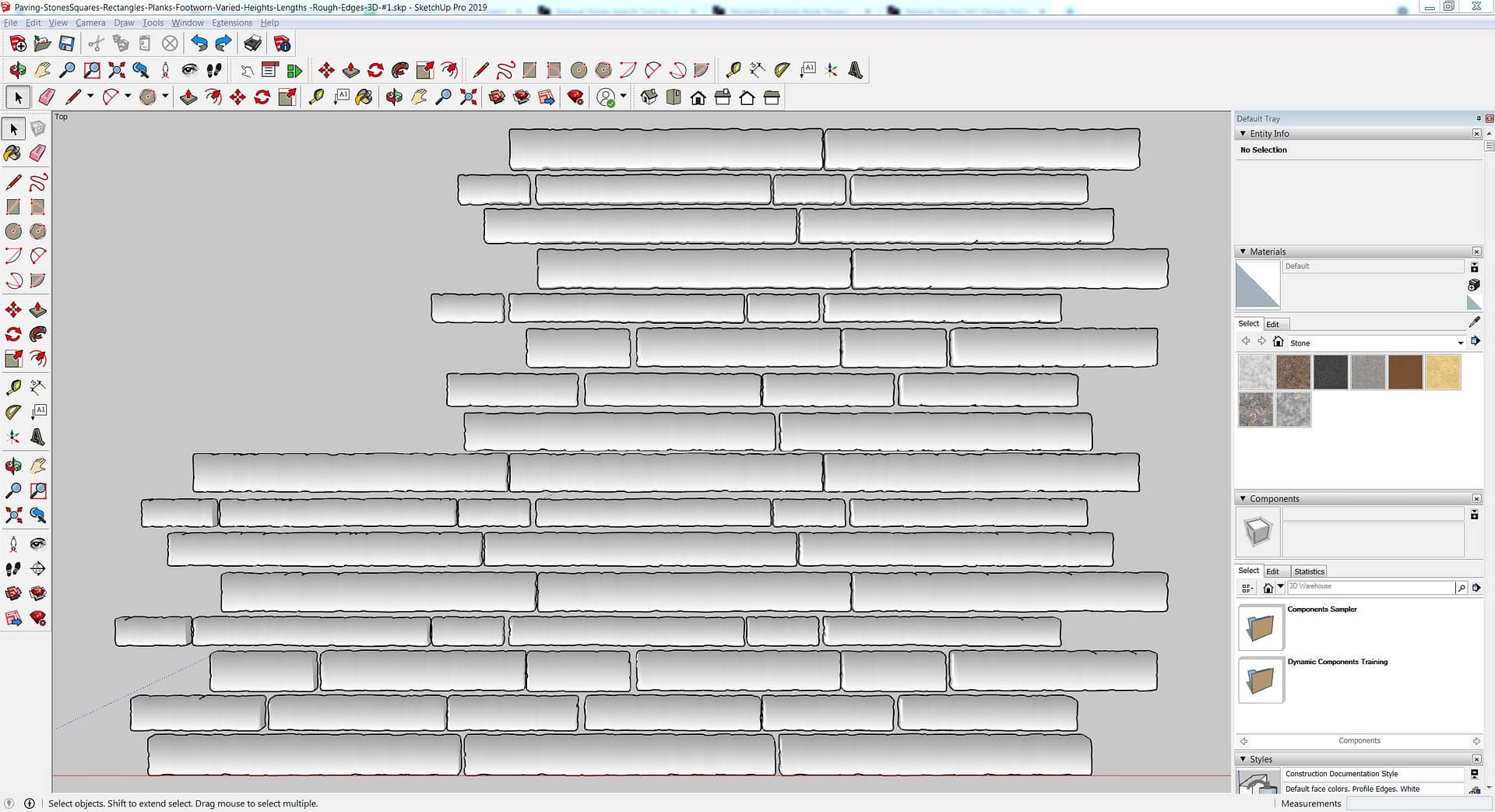Click the Print icon in the top toolbar
The image size is (1495, 812).
click(x=252, y=44)
